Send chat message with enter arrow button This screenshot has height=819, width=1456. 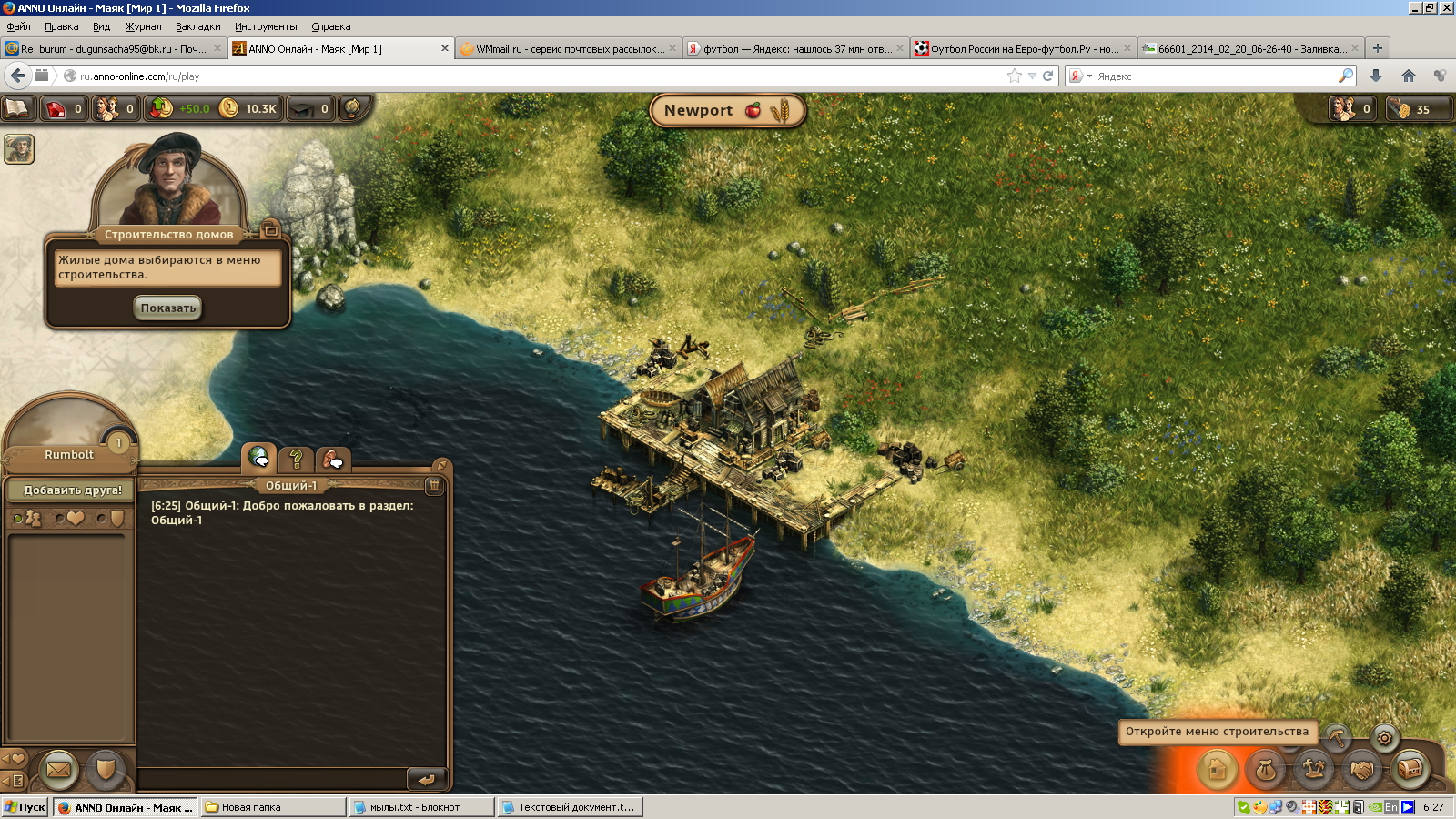tap(426, 779)
